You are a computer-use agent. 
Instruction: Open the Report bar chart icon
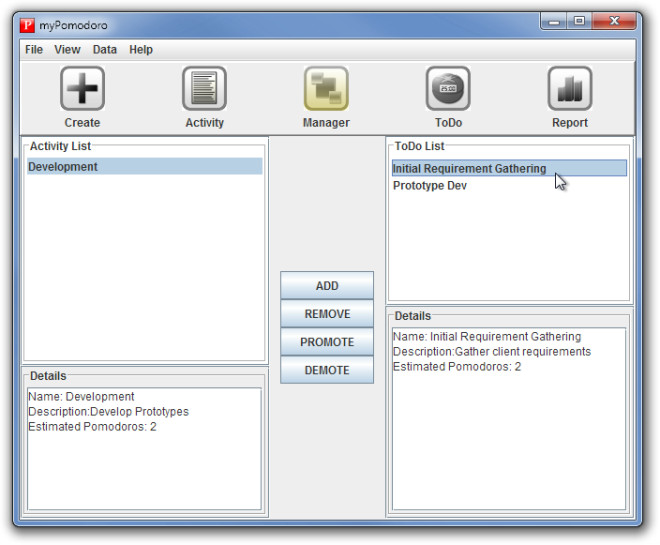click(570, 88)
